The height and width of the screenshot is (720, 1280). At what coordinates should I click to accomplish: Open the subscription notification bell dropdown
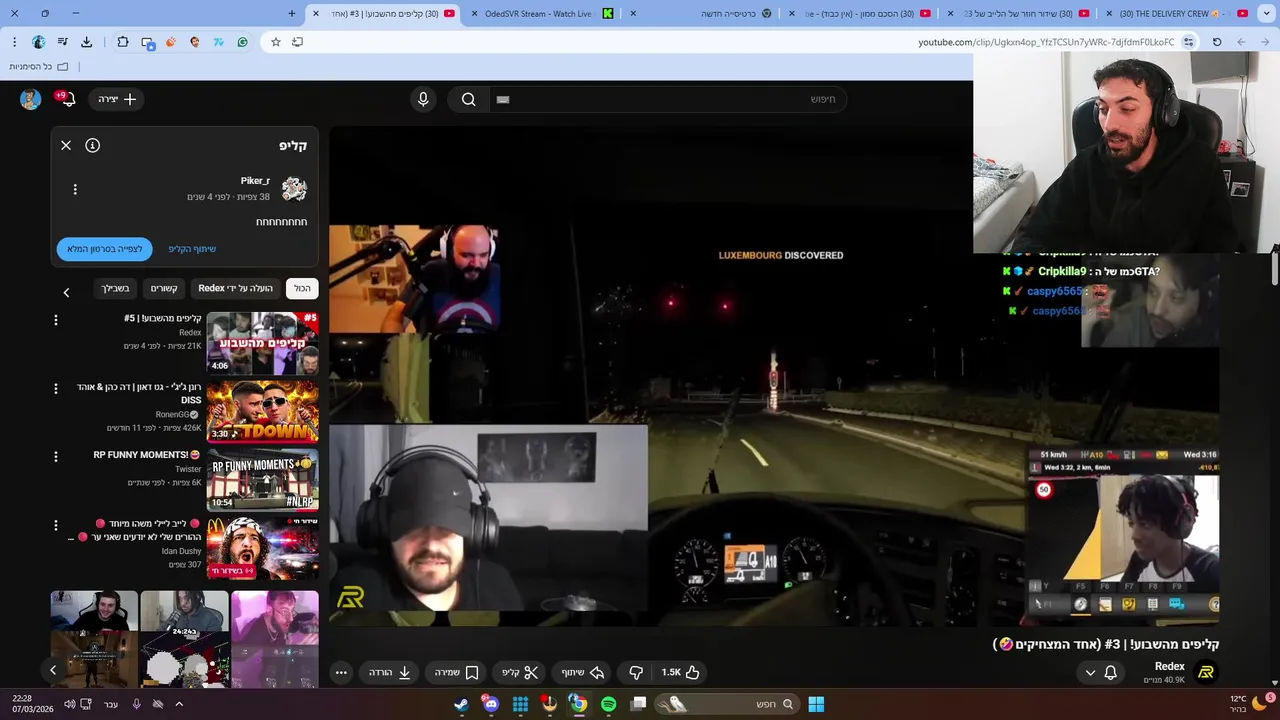tap(1101, 672)
